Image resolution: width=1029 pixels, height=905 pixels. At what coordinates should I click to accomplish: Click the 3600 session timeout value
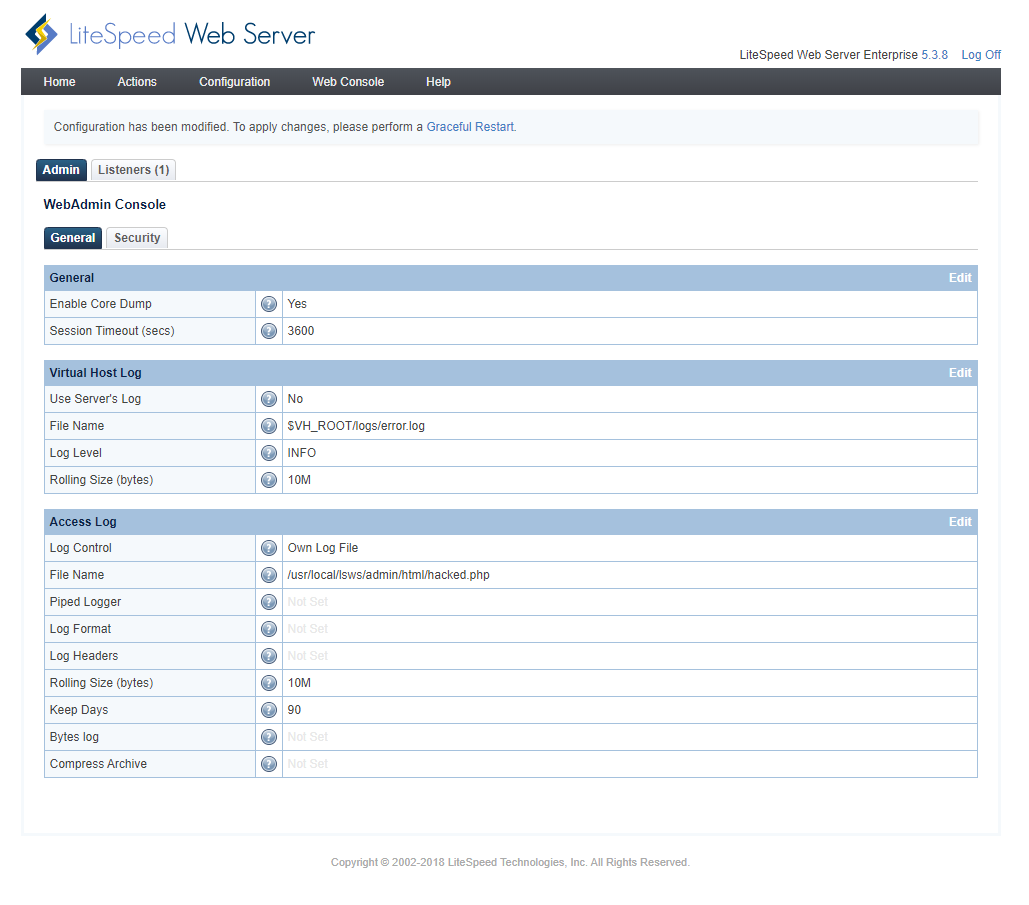pyautogui.click(x=301, y=331)
